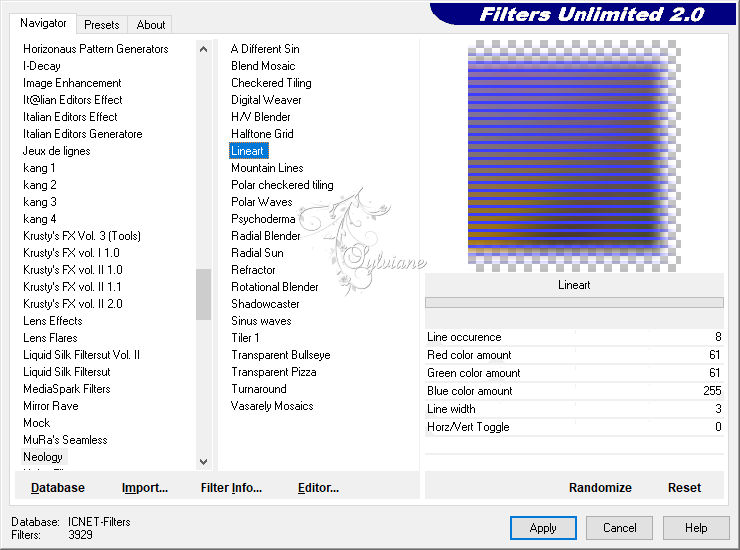
Task: Select kang 2 category
Action: [40, 185]
